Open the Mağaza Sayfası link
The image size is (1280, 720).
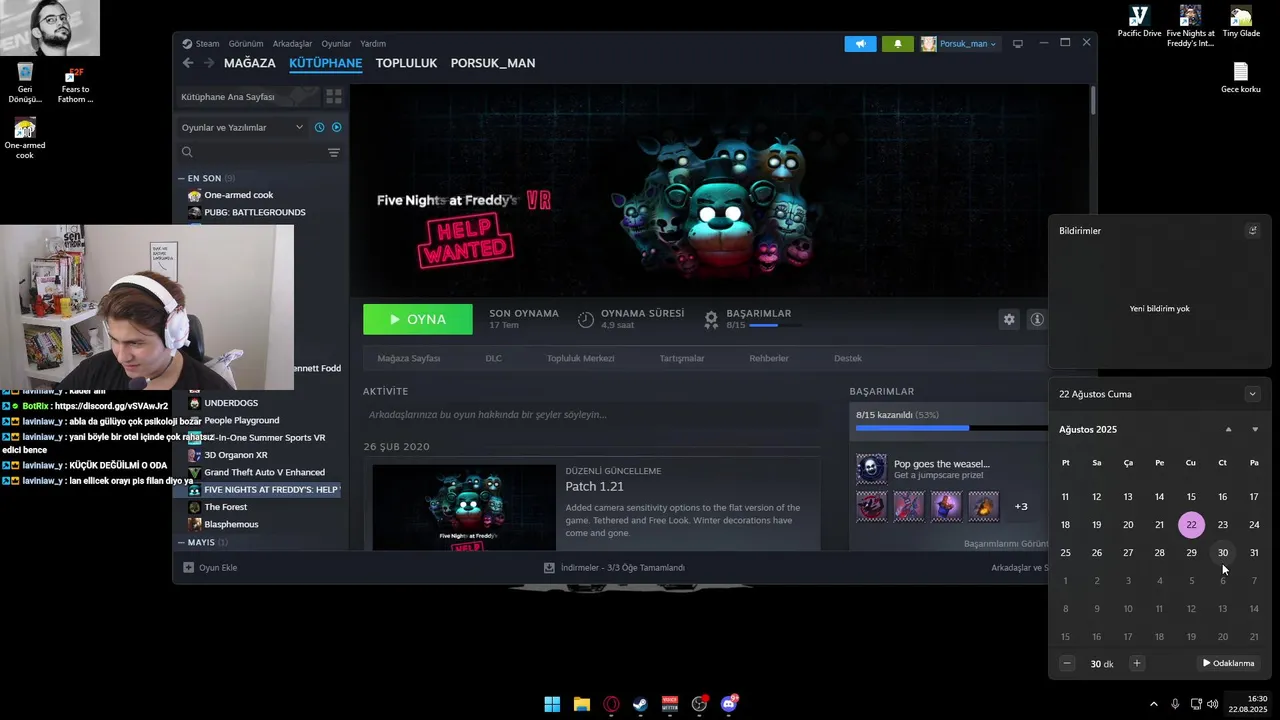pos(408,358)
